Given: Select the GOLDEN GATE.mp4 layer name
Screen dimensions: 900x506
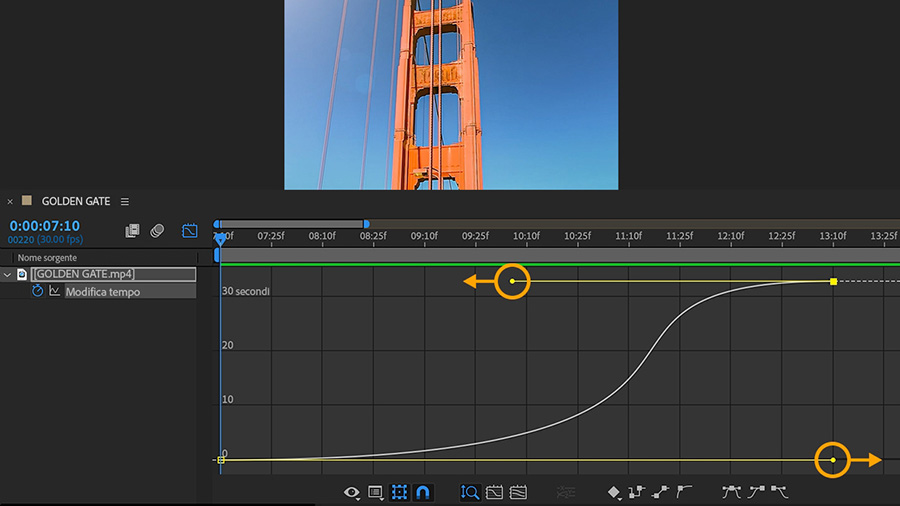Looking at the screenshot, I should [113, 274].
